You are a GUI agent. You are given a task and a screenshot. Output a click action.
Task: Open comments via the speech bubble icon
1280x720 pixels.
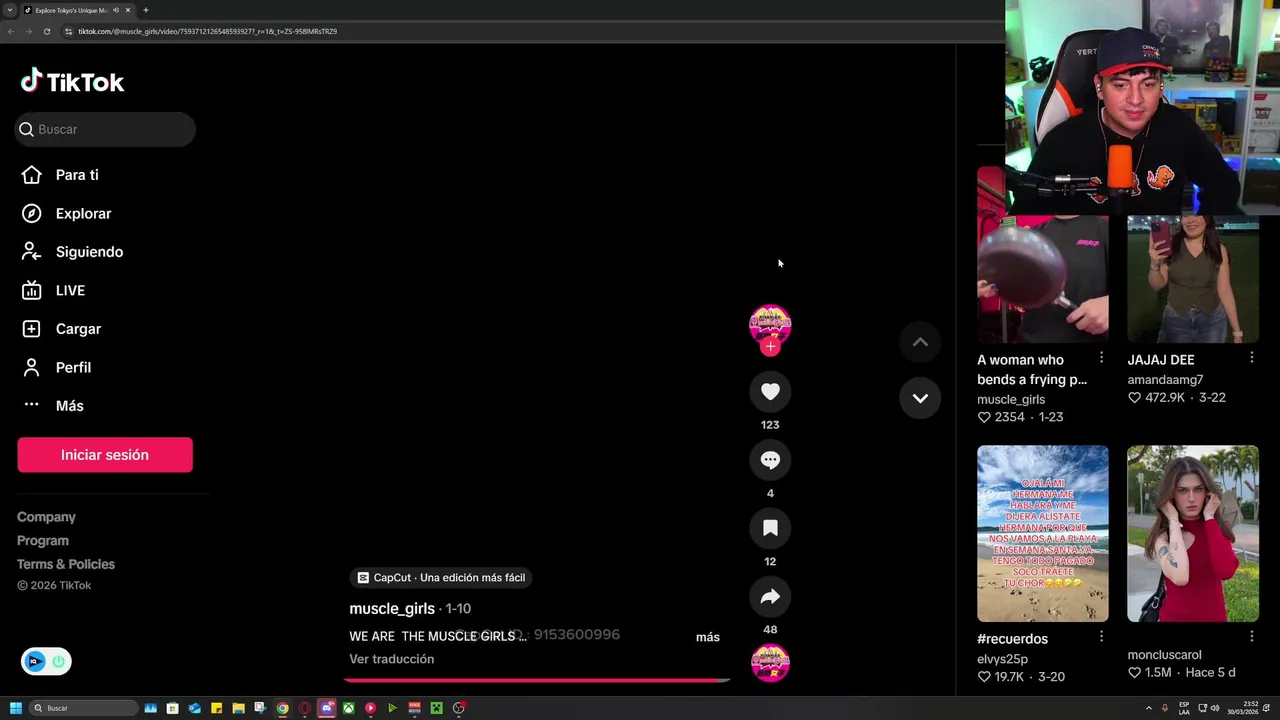(770, 460)
